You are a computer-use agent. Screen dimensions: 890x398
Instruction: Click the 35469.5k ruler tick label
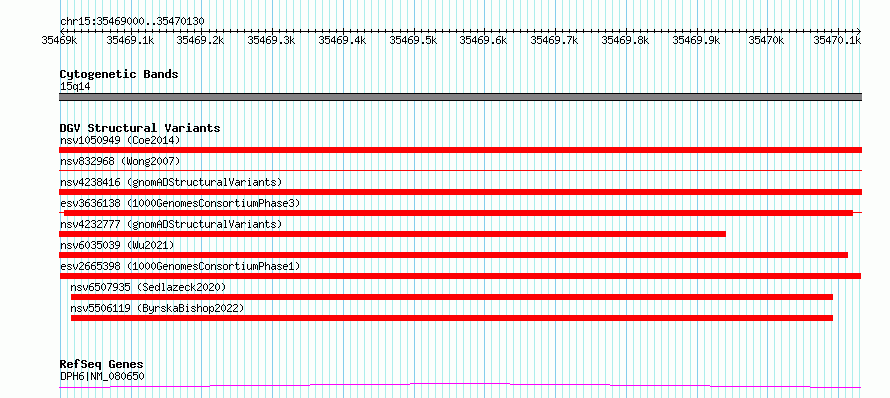(413, 40)
